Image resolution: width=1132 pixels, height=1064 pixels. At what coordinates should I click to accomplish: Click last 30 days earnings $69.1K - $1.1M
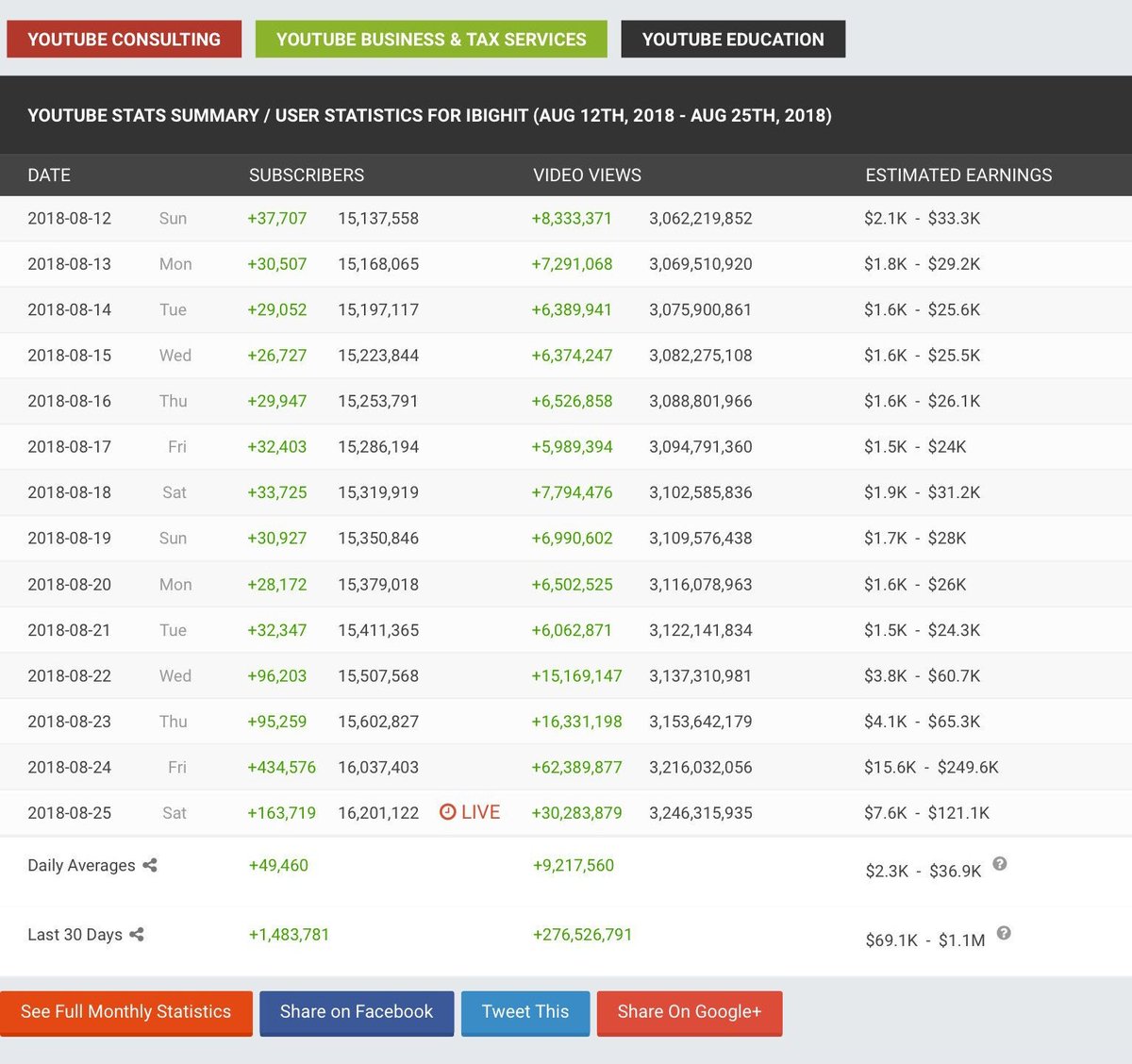pos(924,940)
